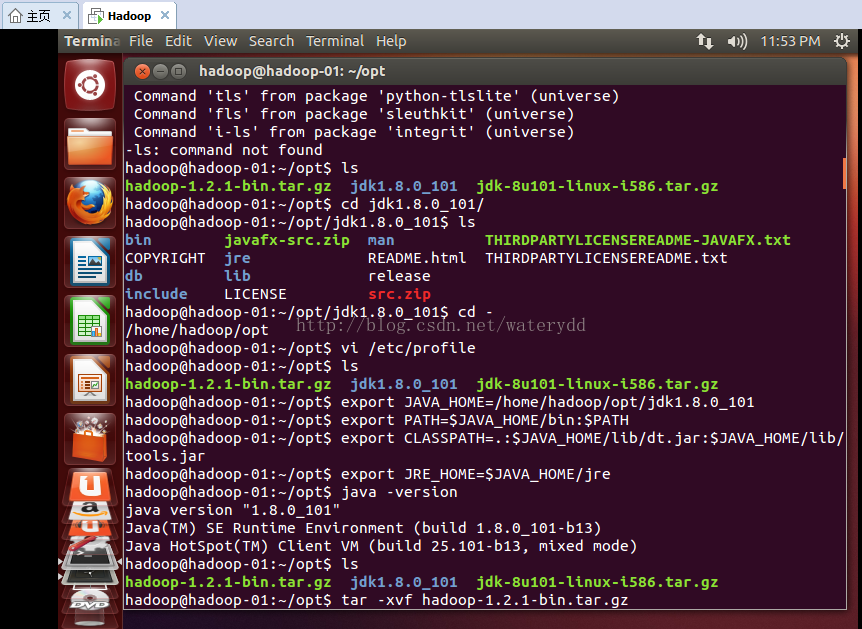This screenshot has width=862, height=629.
Task: Launch Firefox from the dock
Action: click(90, 203)
